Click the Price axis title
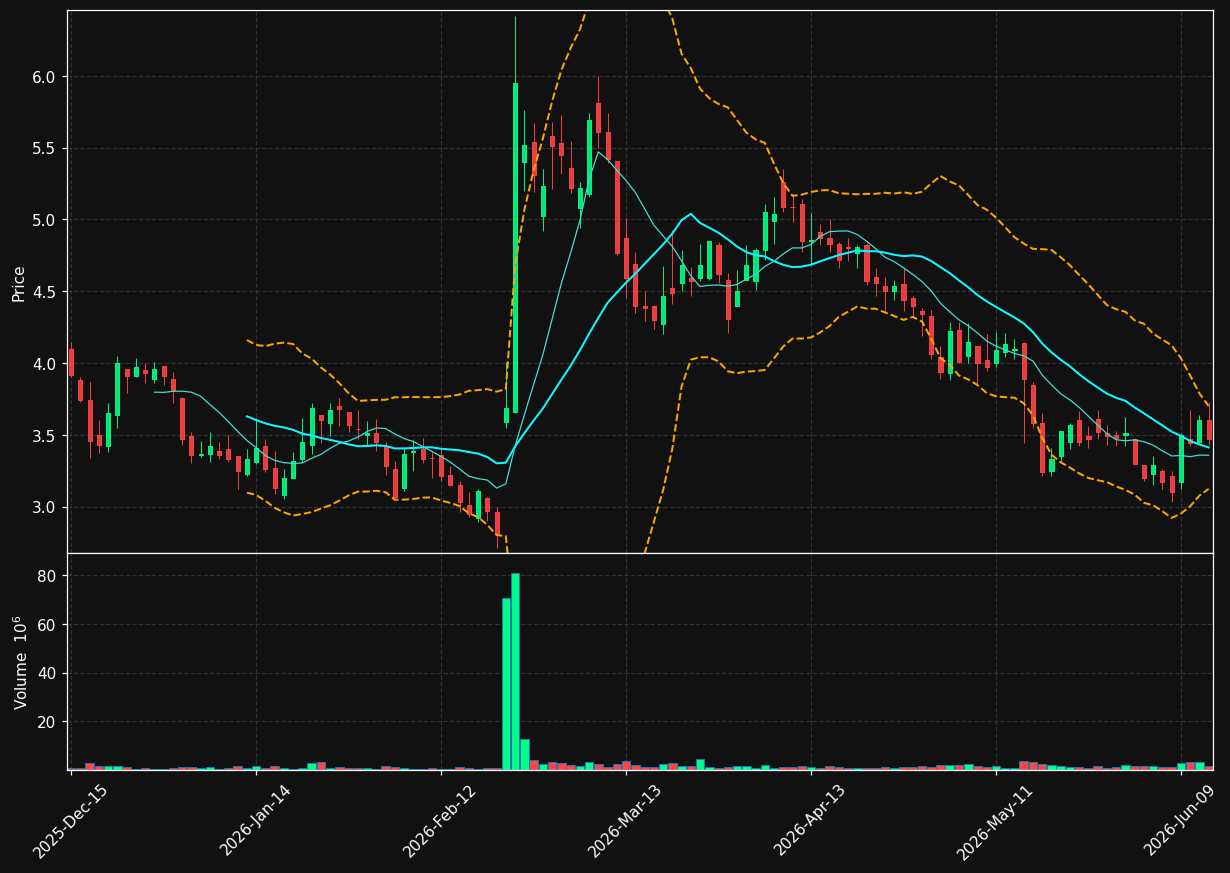 [19, 283]
